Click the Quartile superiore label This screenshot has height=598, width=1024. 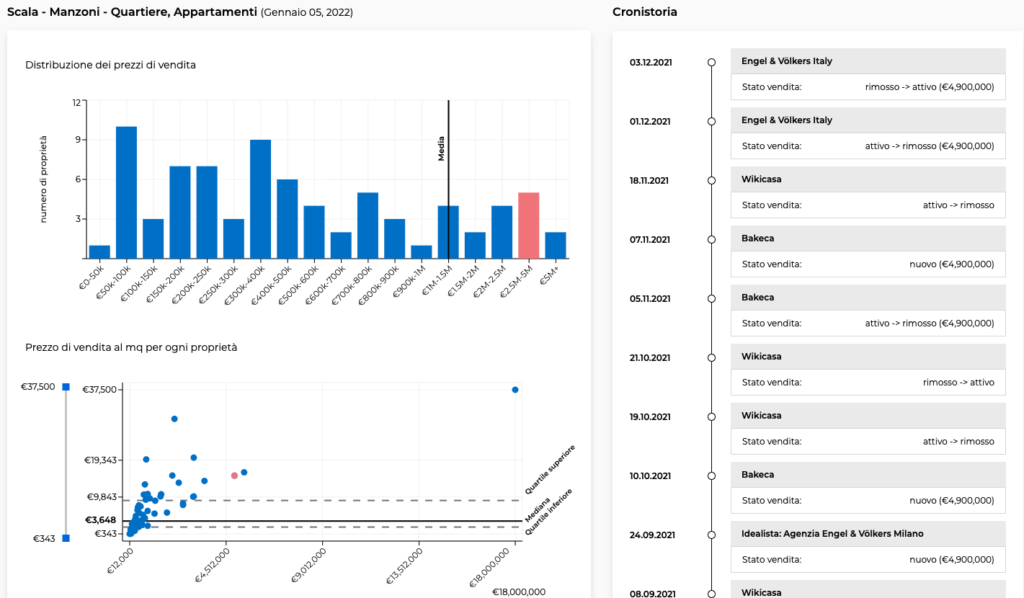550,470
